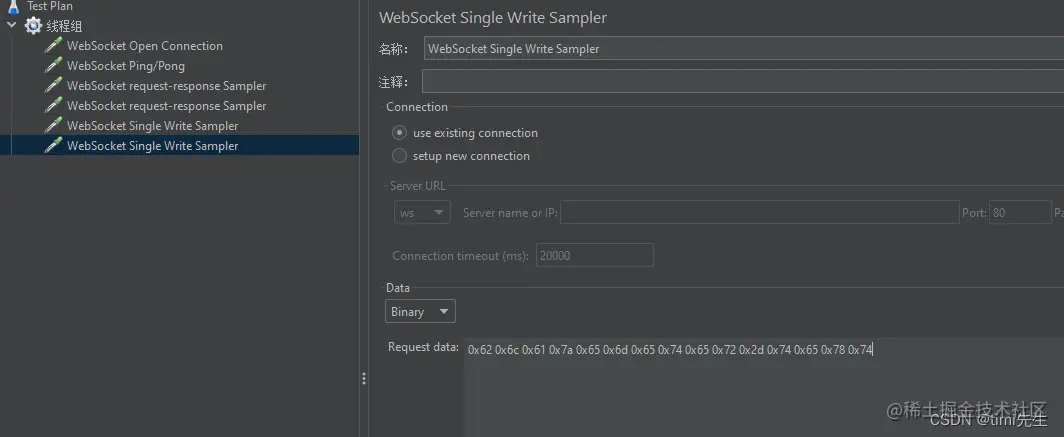Click the 'Connection timeout (ms):' label

pyautogui.click(x=460, y=256)
